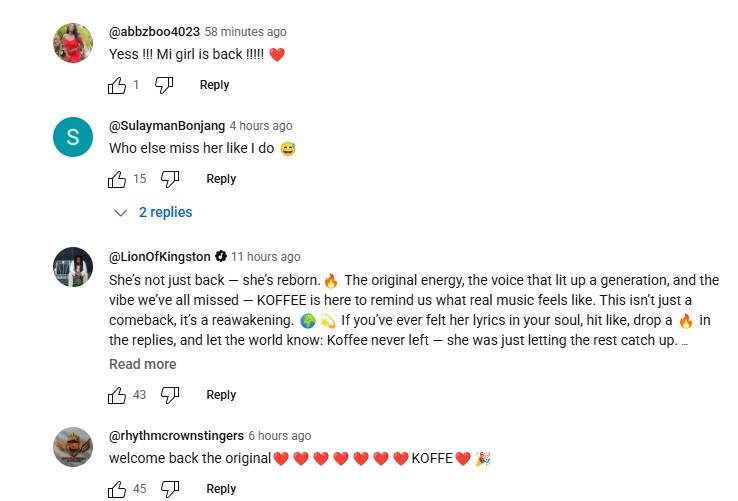
Task: Dislike SulaymanBonjang's comment
Action: 170,179
